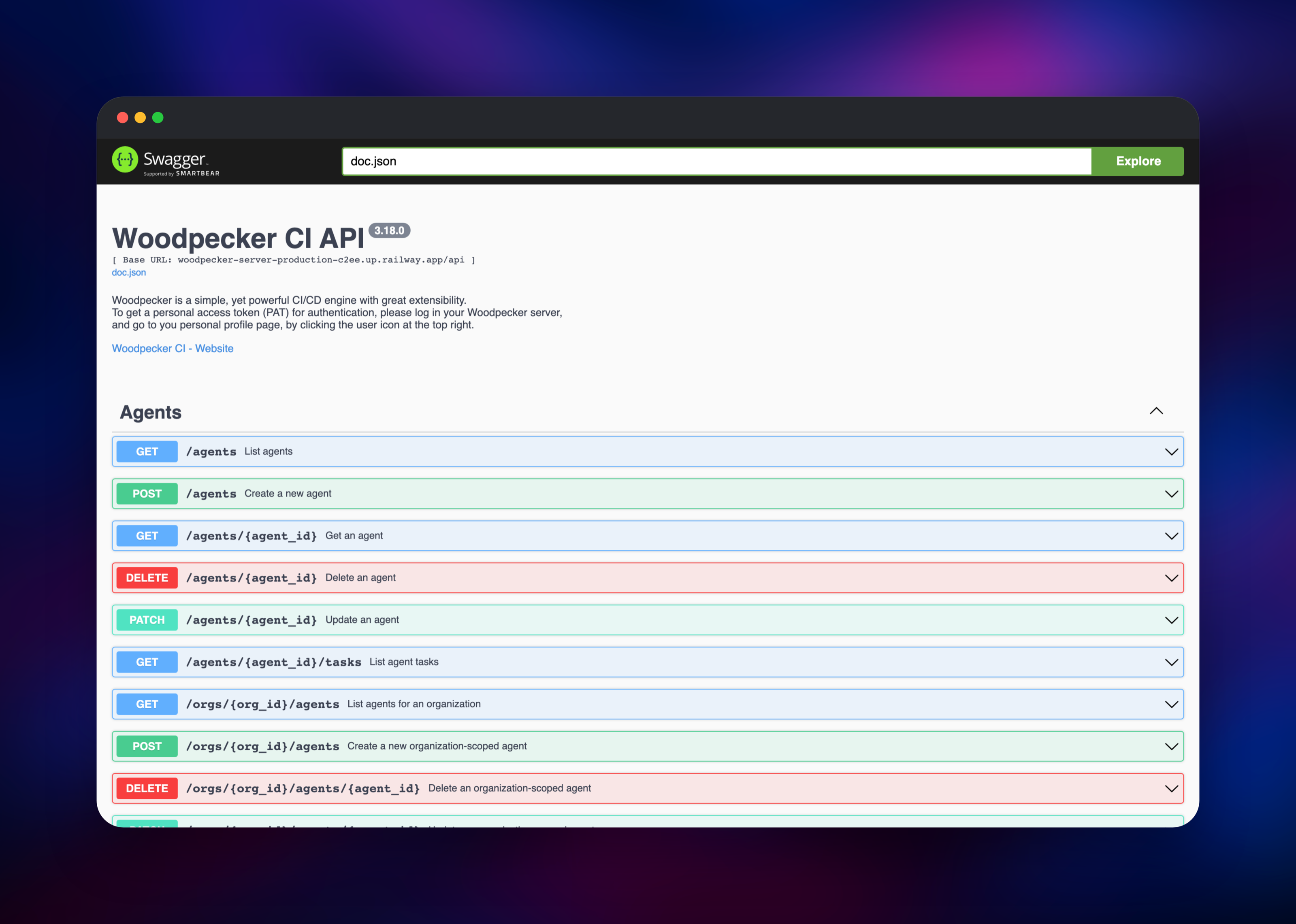Screen dimensions: 1296x924
Task: Click the Swagger logo icon
Action: pyautogui.click(x=125, y=160)
